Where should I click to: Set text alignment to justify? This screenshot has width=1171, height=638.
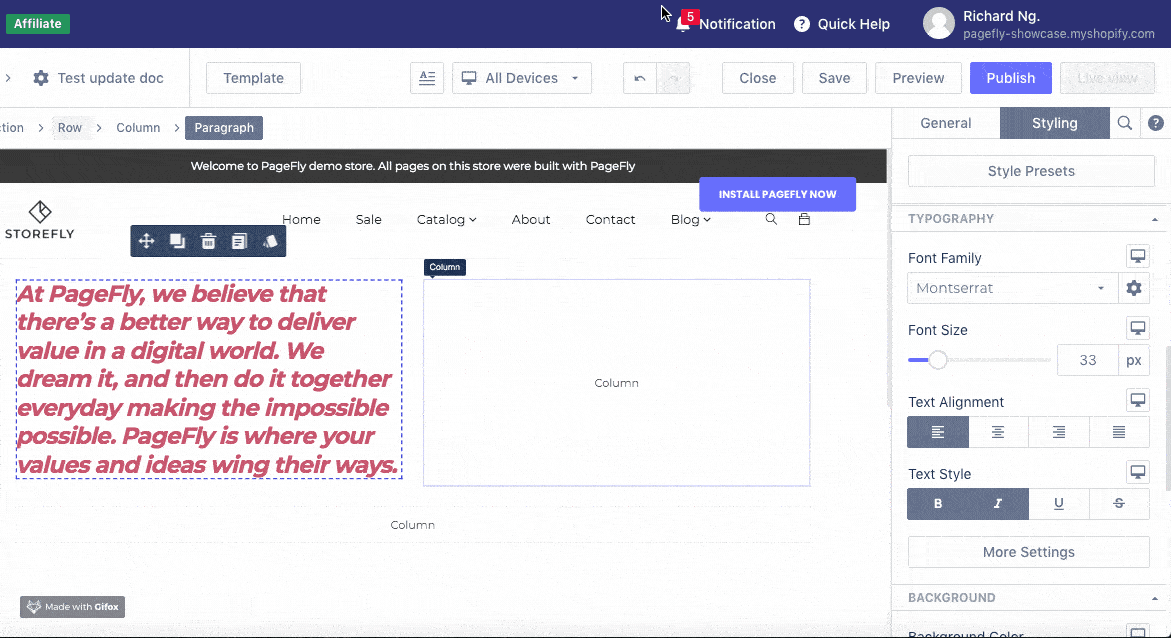[1119, 432]
